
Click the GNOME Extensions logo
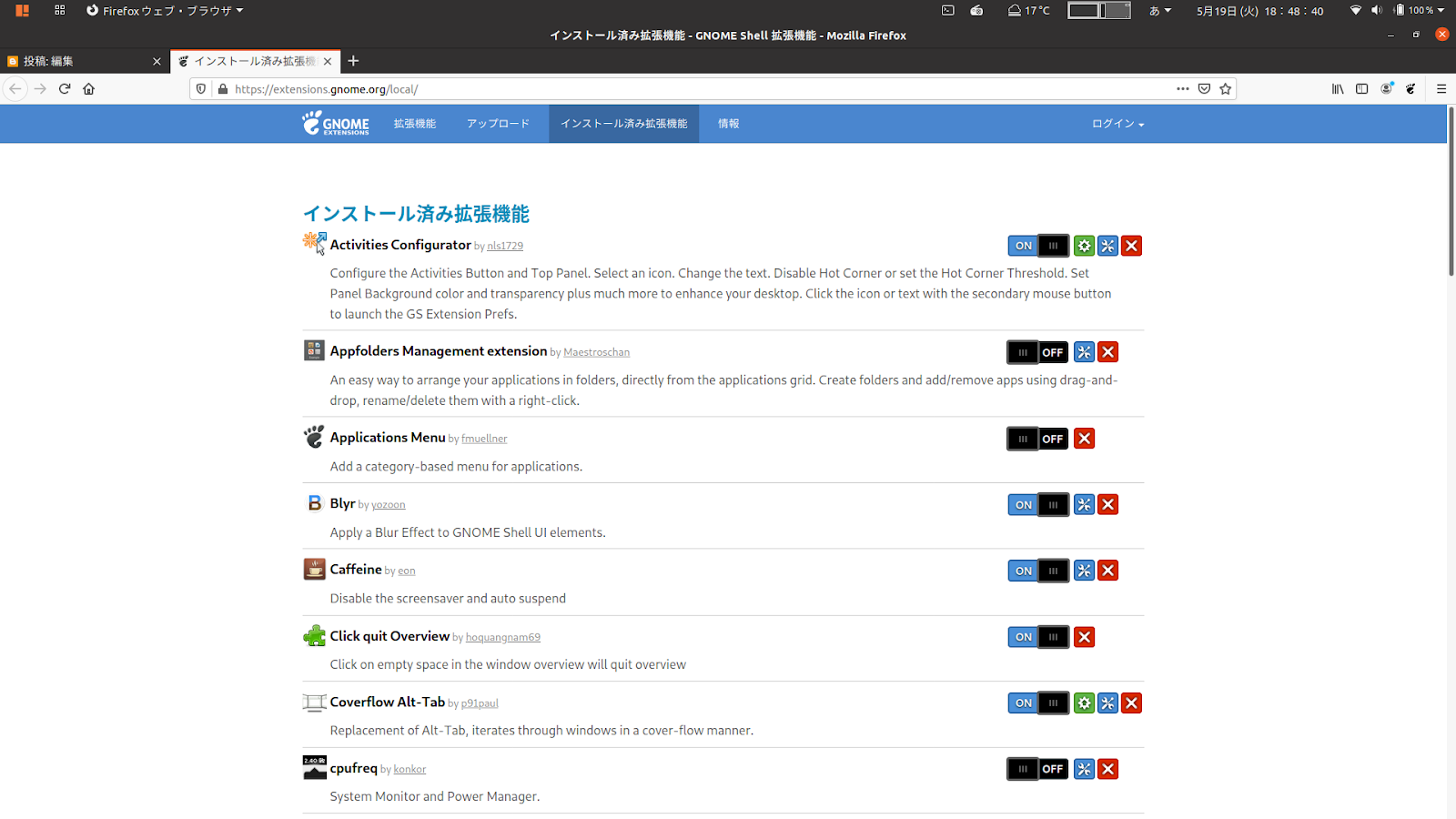pos(336,124)
